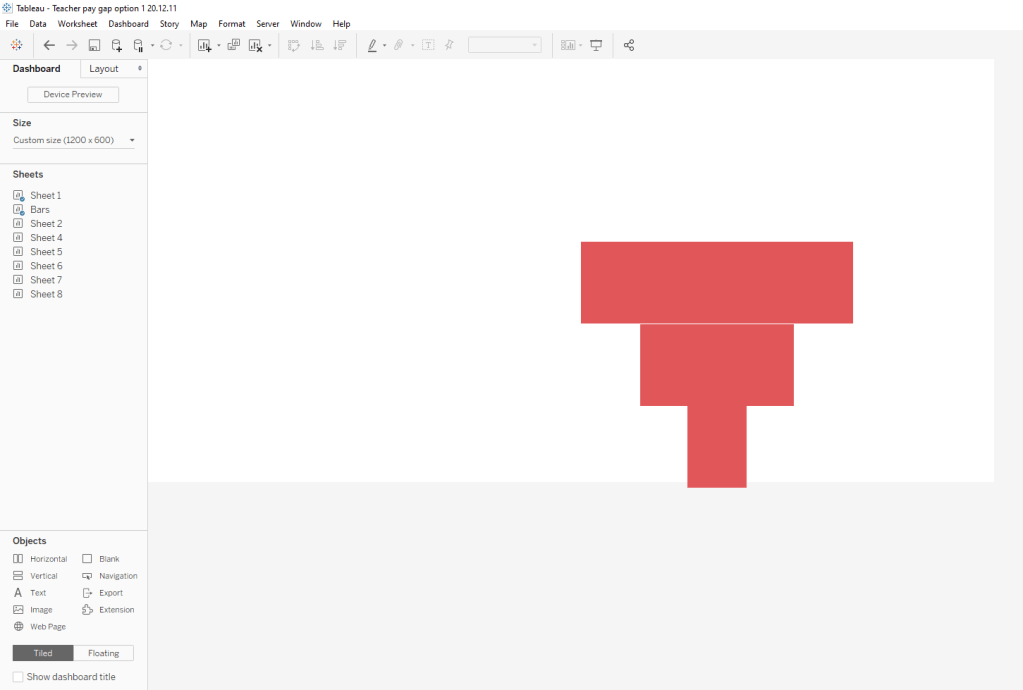
Task: Open Presentation Mode using the monitor icon
Action: tap(596, 45)
